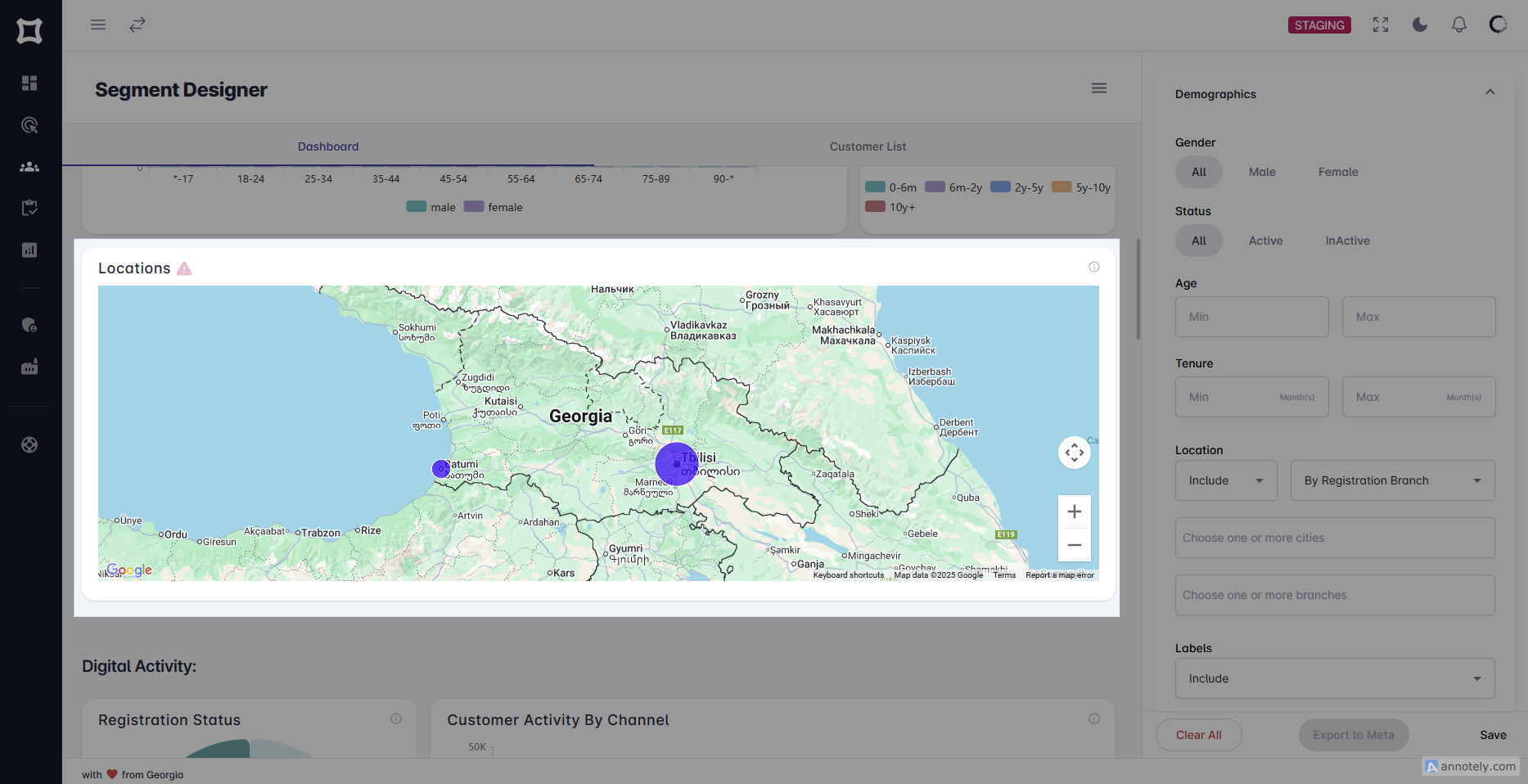Switch to Customer List tab
Screen dimensions: 1528x784
[868, 146]
